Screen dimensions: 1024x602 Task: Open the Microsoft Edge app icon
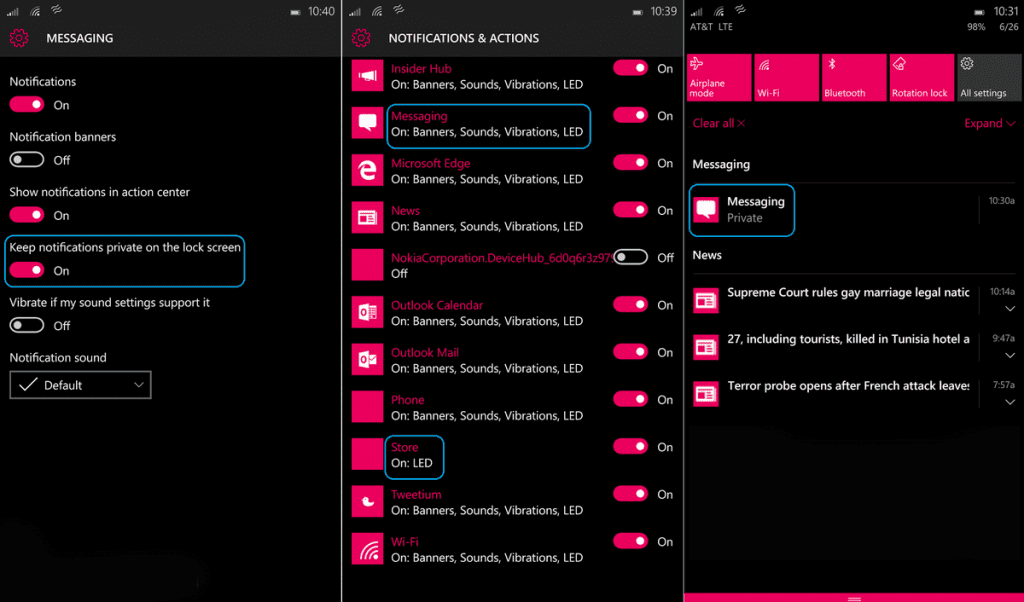[x=367, y=170]
